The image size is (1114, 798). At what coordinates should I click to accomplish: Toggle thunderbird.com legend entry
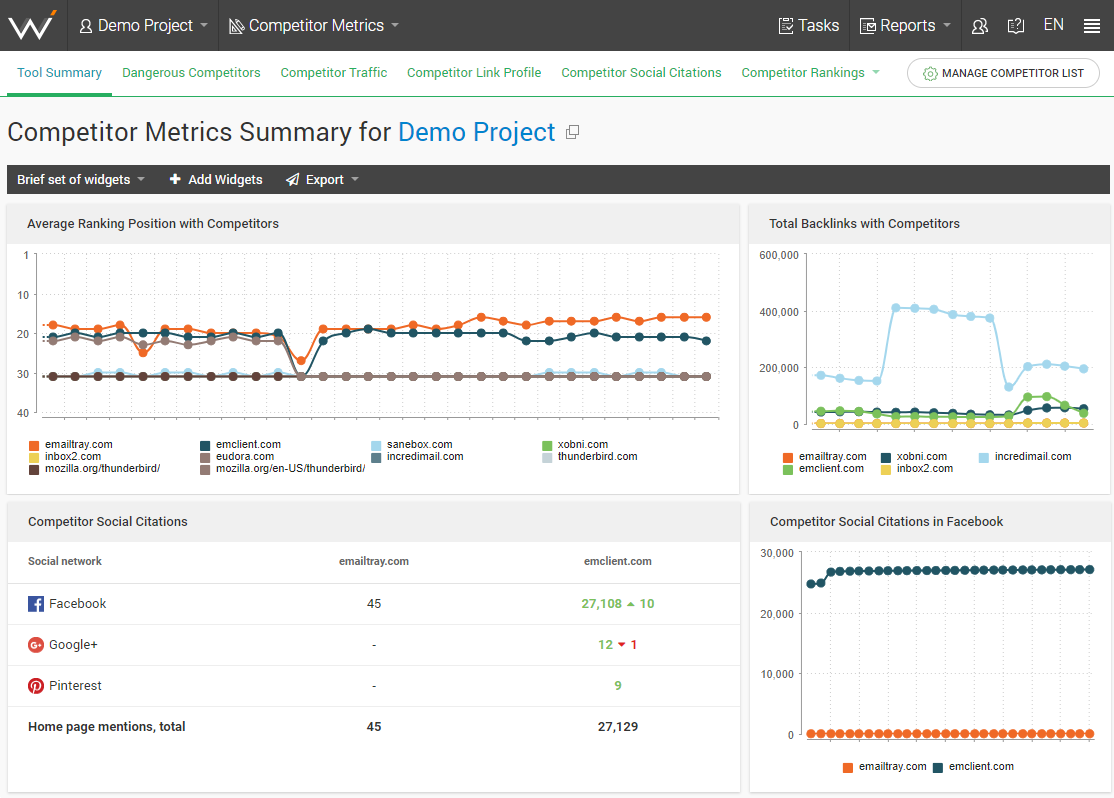(x=590, y=457)
